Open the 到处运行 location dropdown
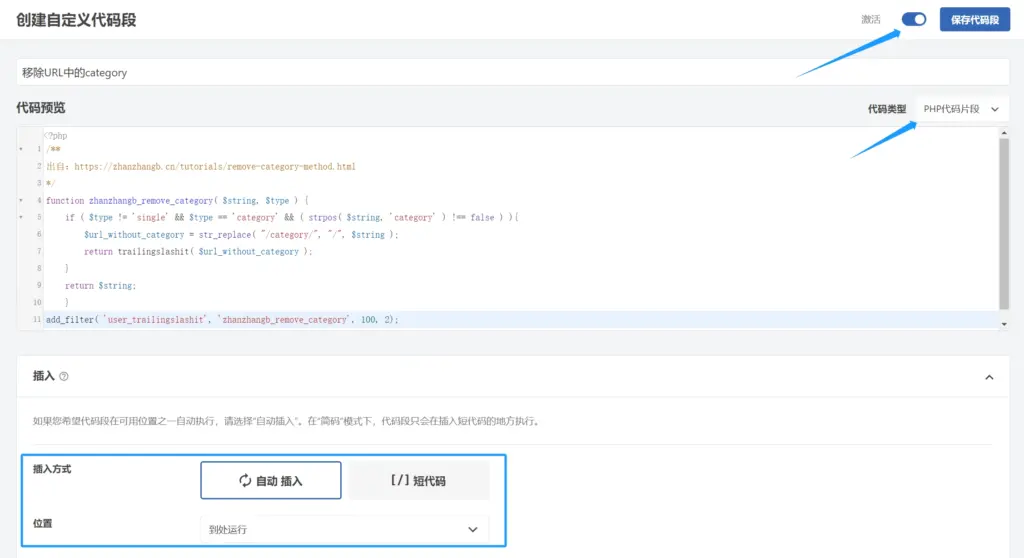 point(344,529)
